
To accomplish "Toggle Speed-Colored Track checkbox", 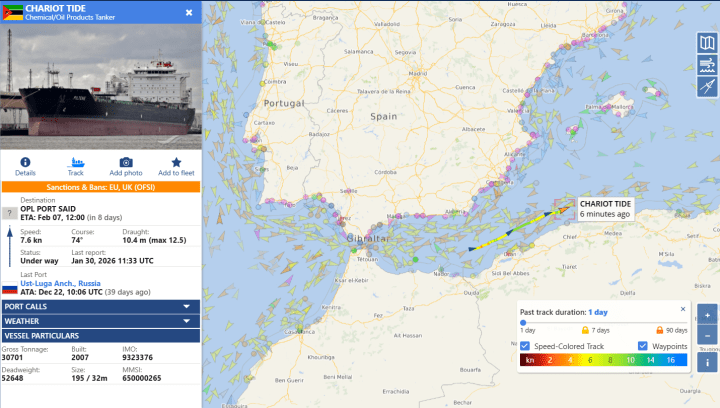I will click(x=525, y=346).
